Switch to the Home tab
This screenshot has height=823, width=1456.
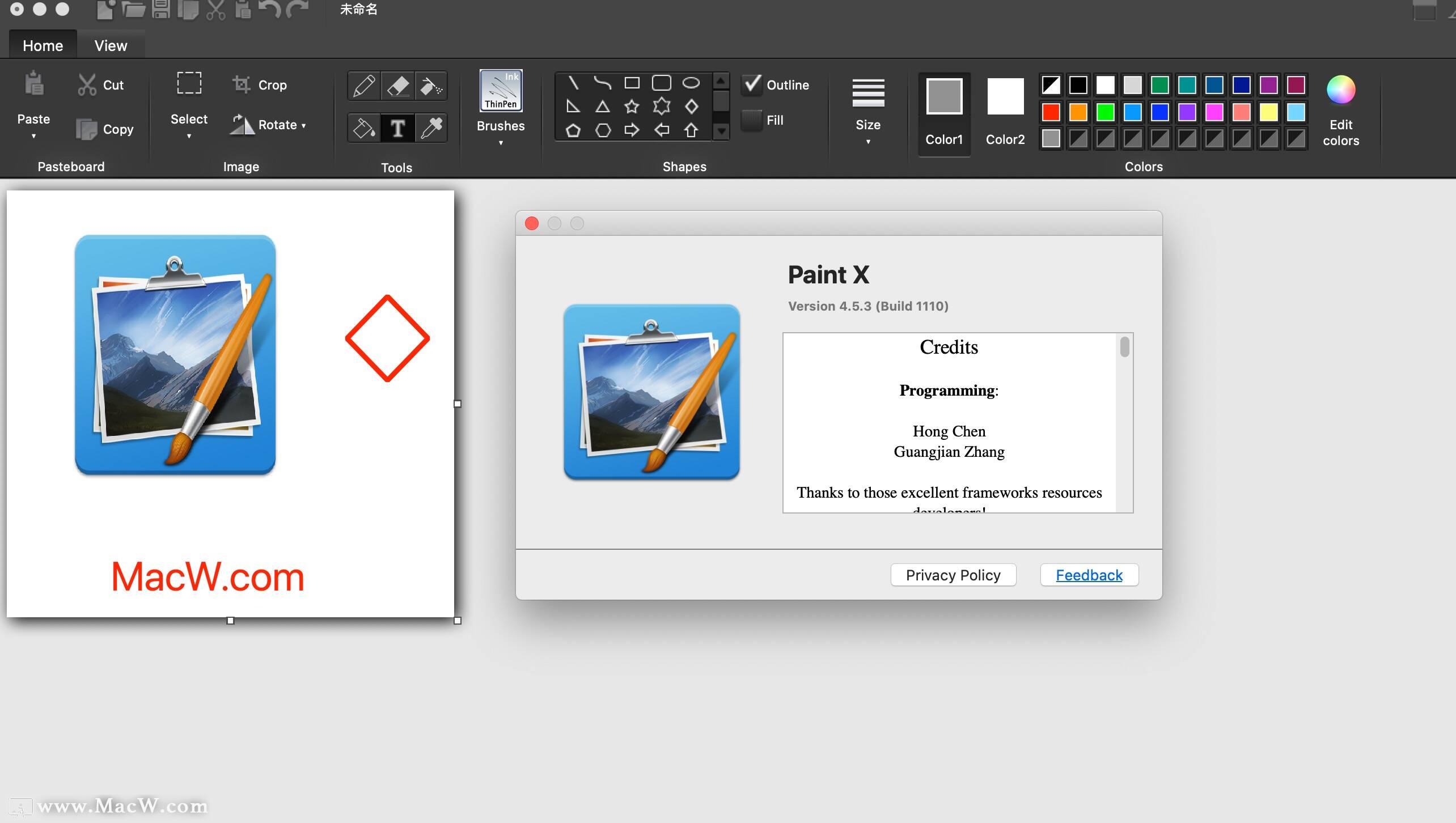(x=42, y=45)
